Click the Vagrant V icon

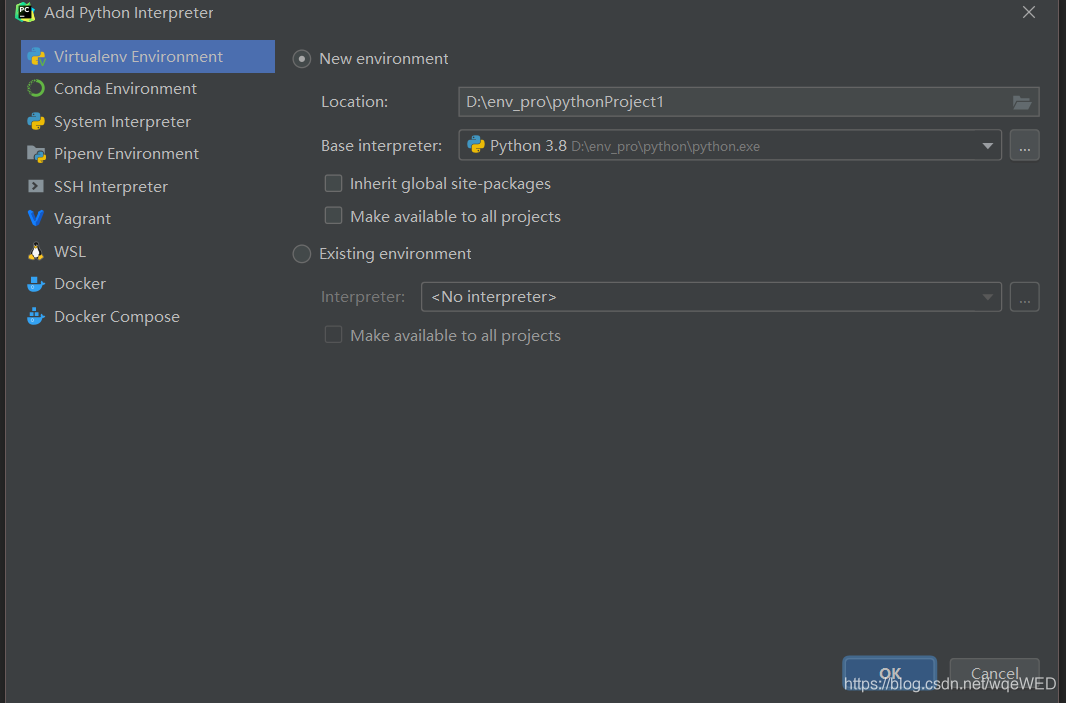click(x=36, y=218)
